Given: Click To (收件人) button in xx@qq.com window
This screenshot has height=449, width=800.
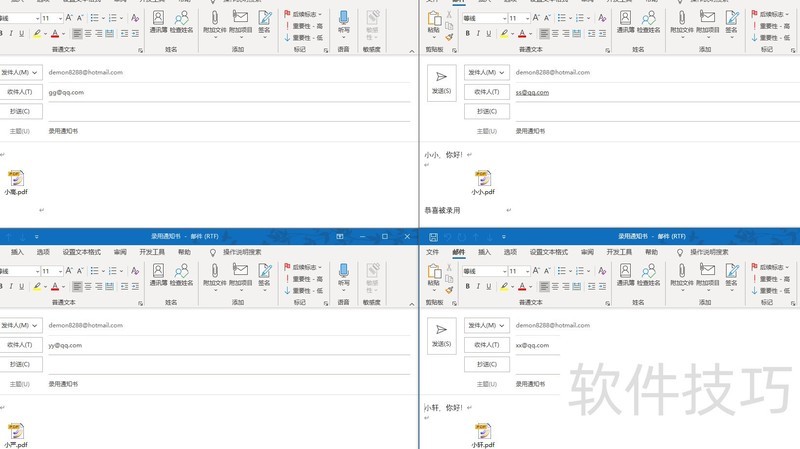Looking at the screenshot, I should click(x=487, y=345).
